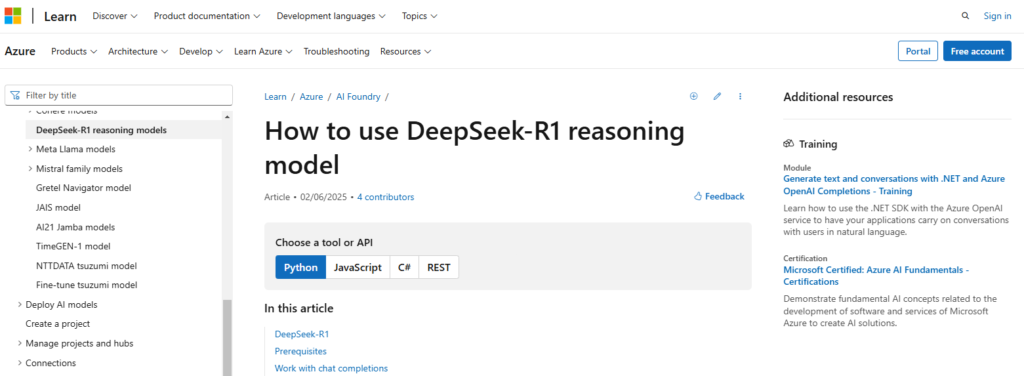Image resolution: width=1024 pixels, height=376 pixels.
Task: Expand the Deploy AI models section
Action: (20, 304)
